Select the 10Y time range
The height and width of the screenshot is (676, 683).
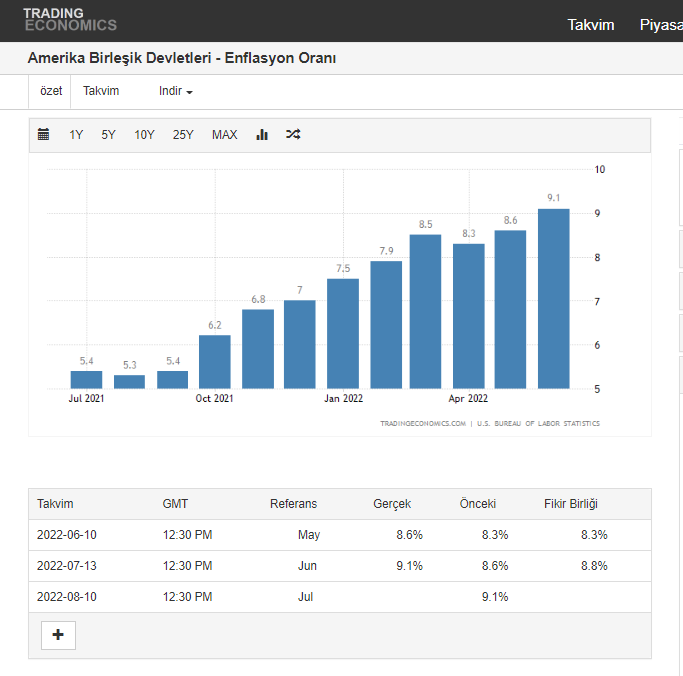(144, 135)
